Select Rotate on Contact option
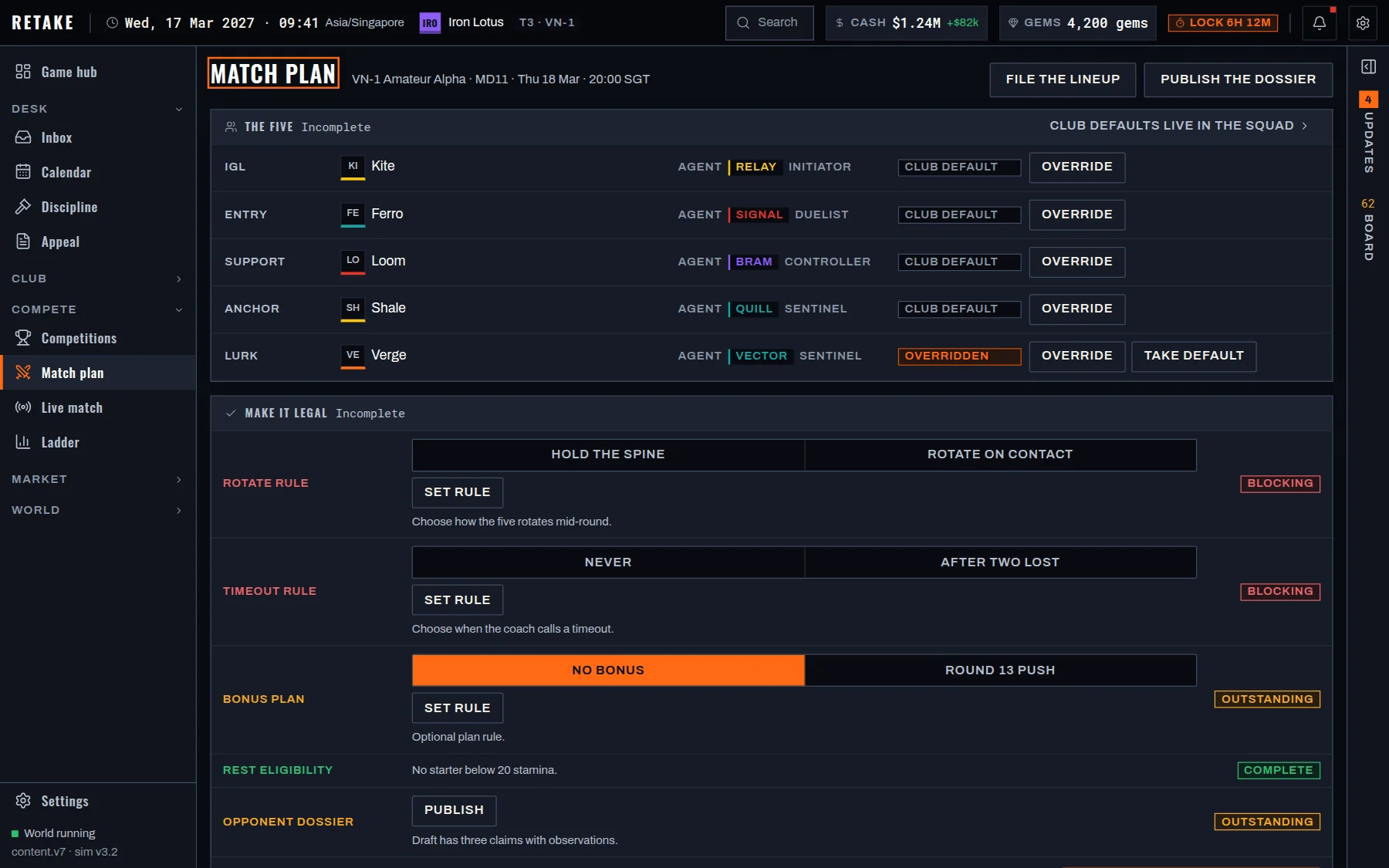1389x868 pixels. tap(1000, 455)
